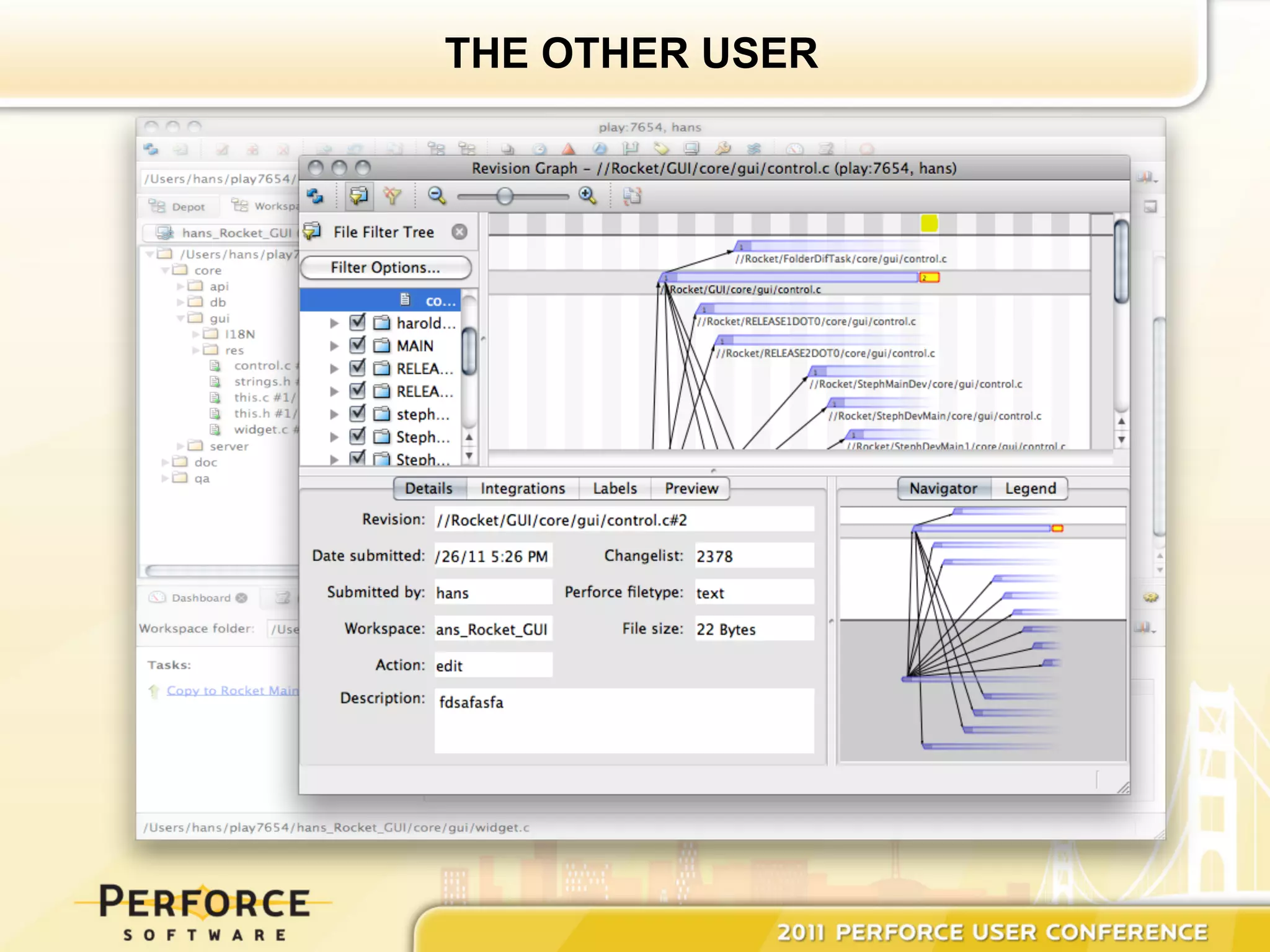
Task: Click the zoom in magnifier icon
Action: click(x=587, y=196)
